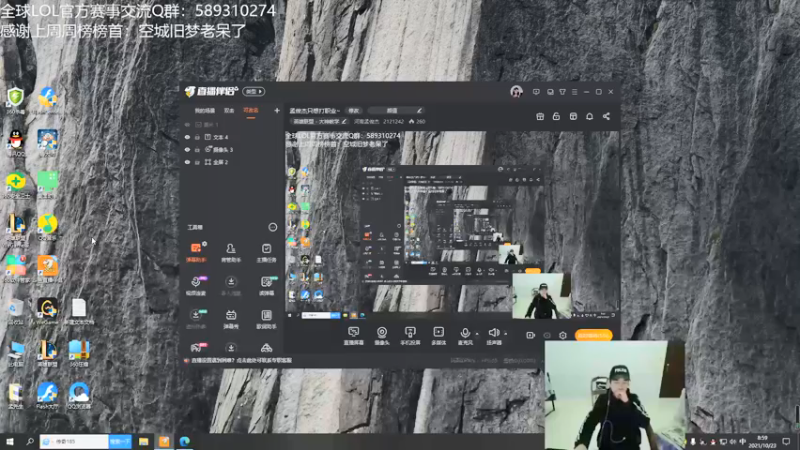800x450 pixels.
Task: Add 手机投屏 phone casting source
Action: (410, 336)
